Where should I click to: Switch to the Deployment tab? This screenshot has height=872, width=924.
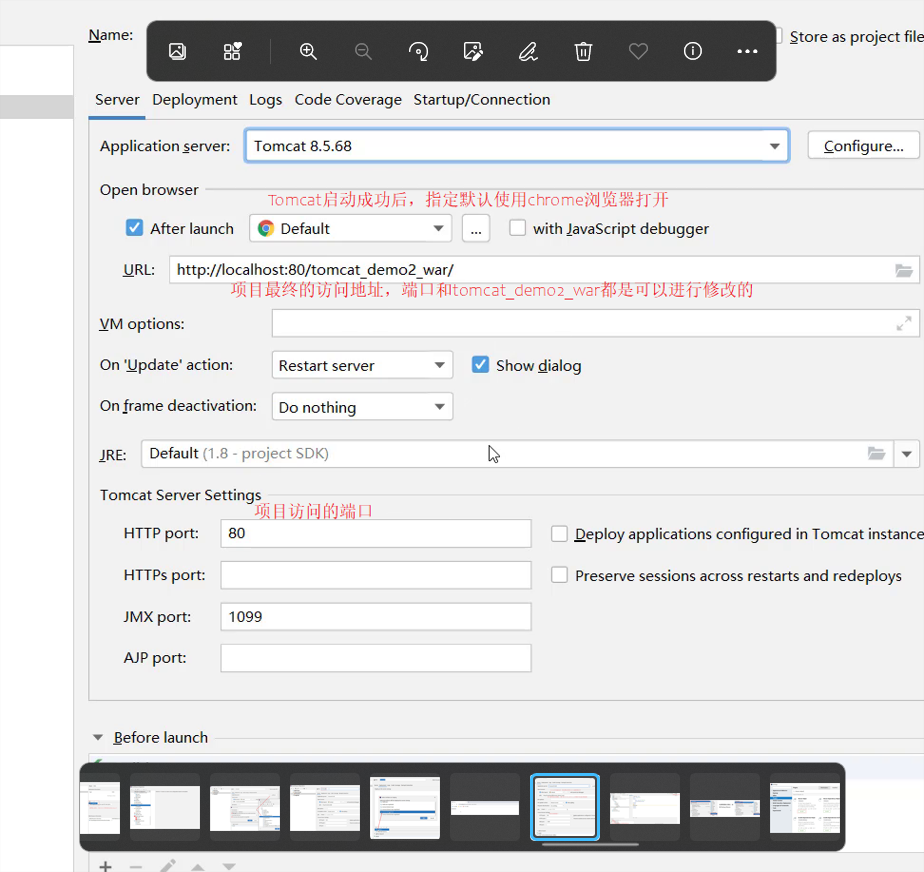point(194,100)
